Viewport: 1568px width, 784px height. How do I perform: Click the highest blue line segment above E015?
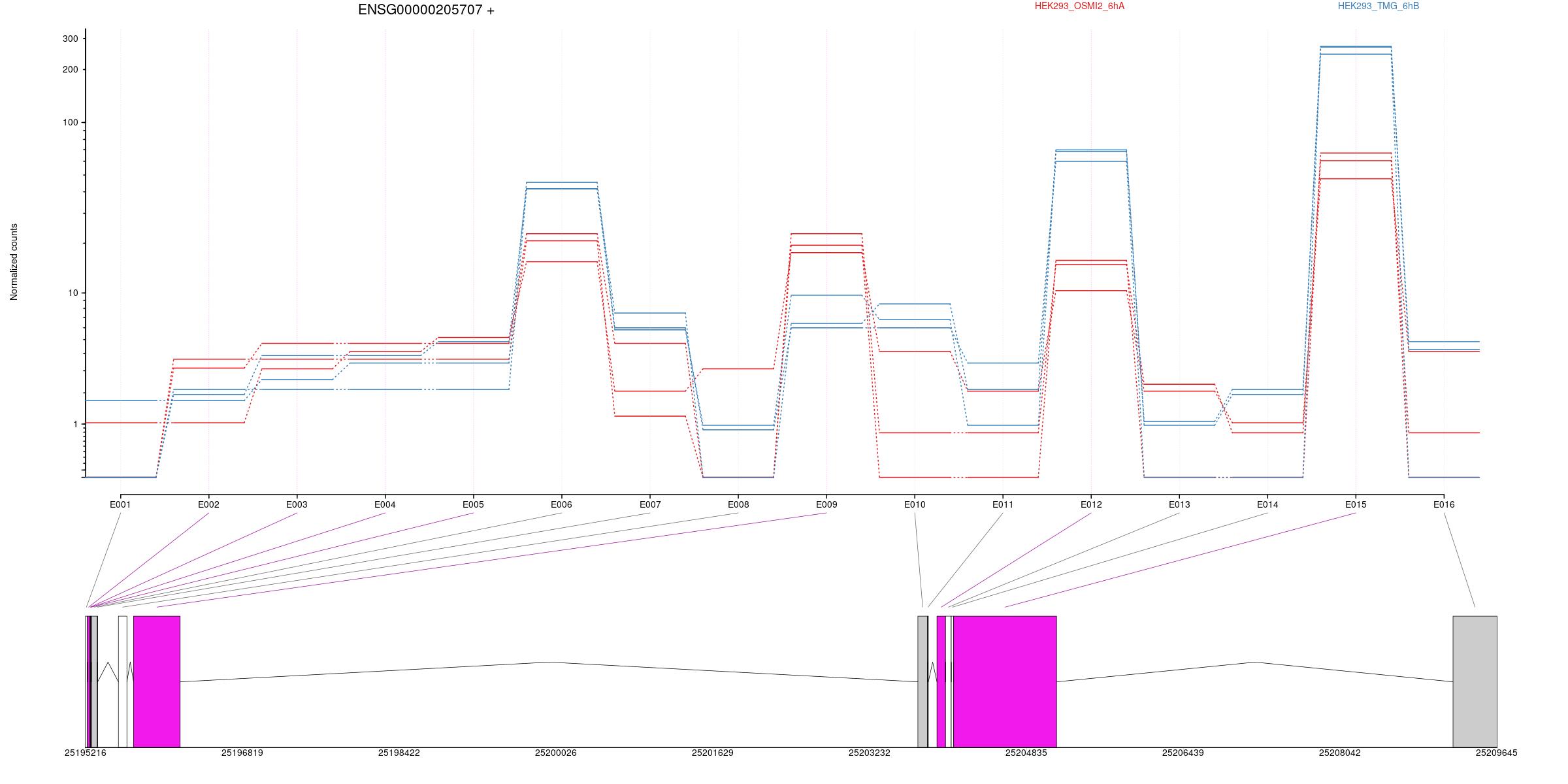(1356, 46)
